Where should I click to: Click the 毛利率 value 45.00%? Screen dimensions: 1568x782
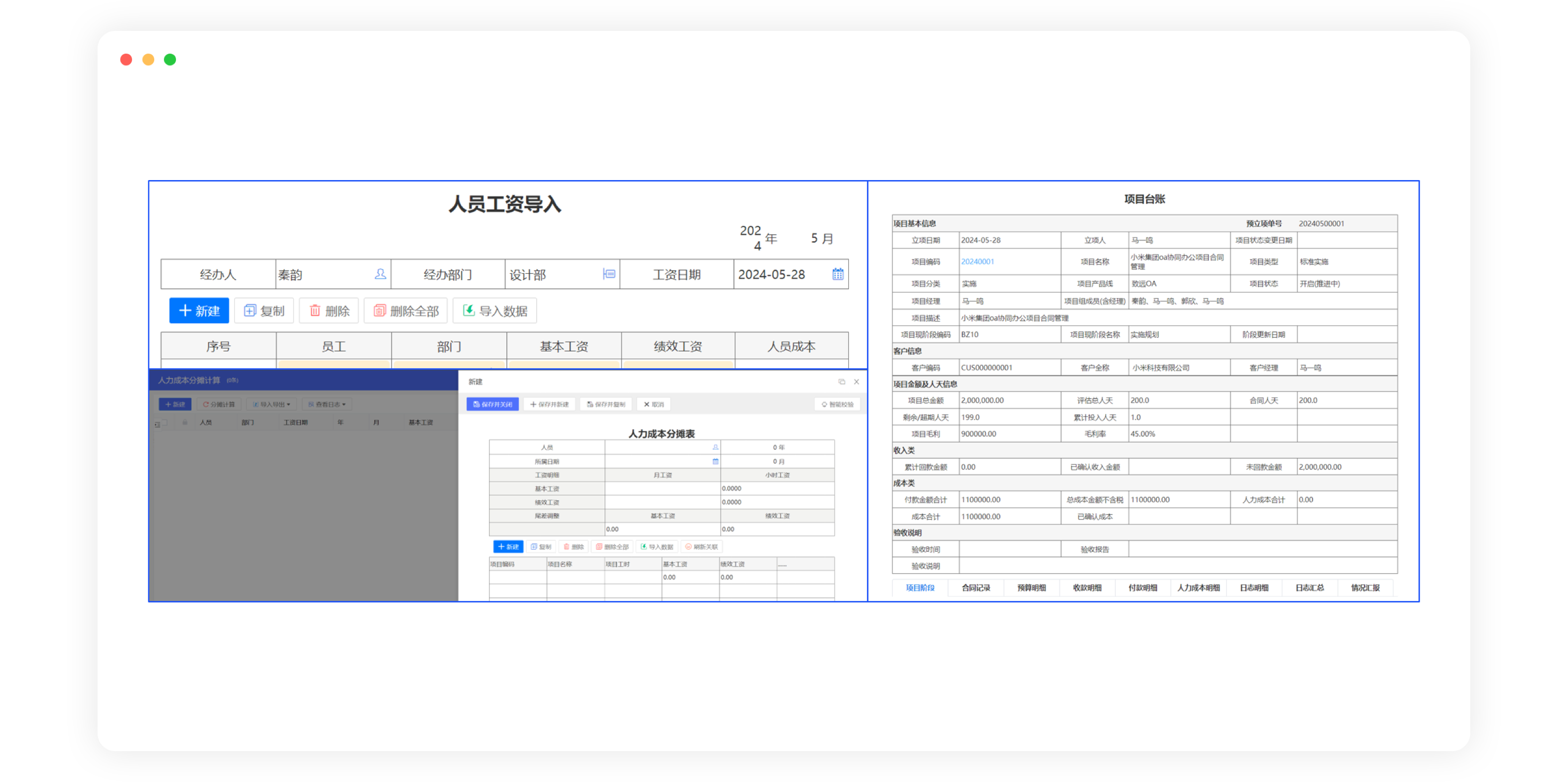coord(1143,434)
